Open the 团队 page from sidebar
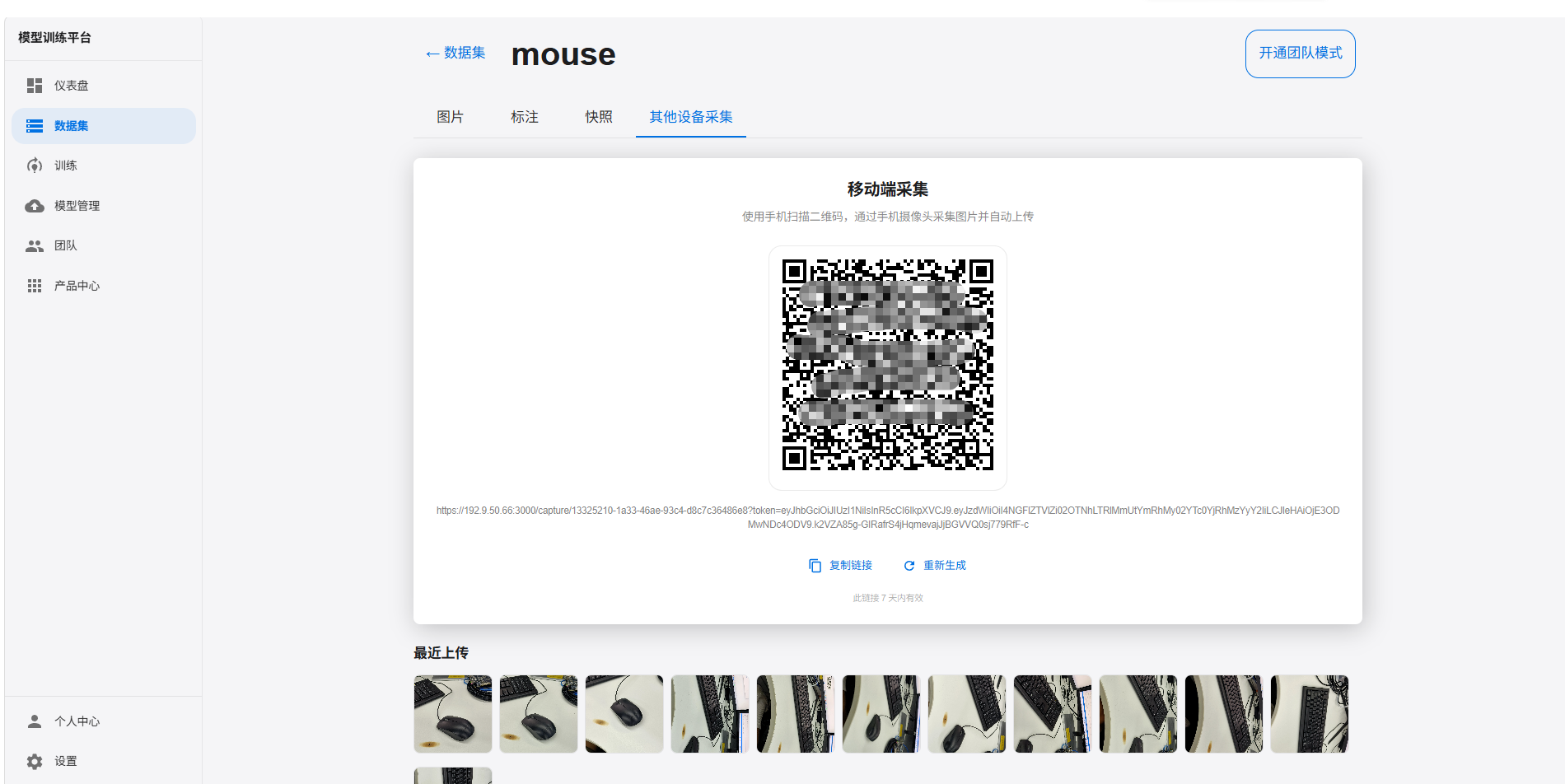1565x784 pixels. [x=104, y=245]
